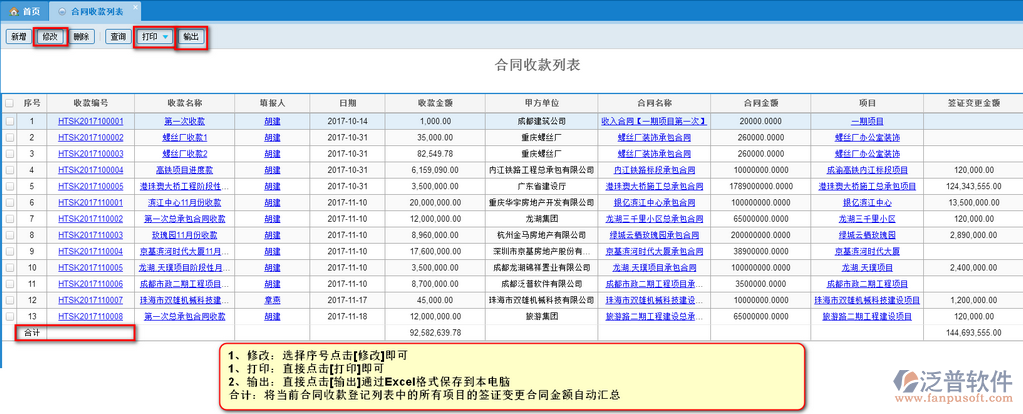This screenshot has height=414, width=1023.
Task: Switch to the 合同收款列表 tab
Action: (97, 12)
